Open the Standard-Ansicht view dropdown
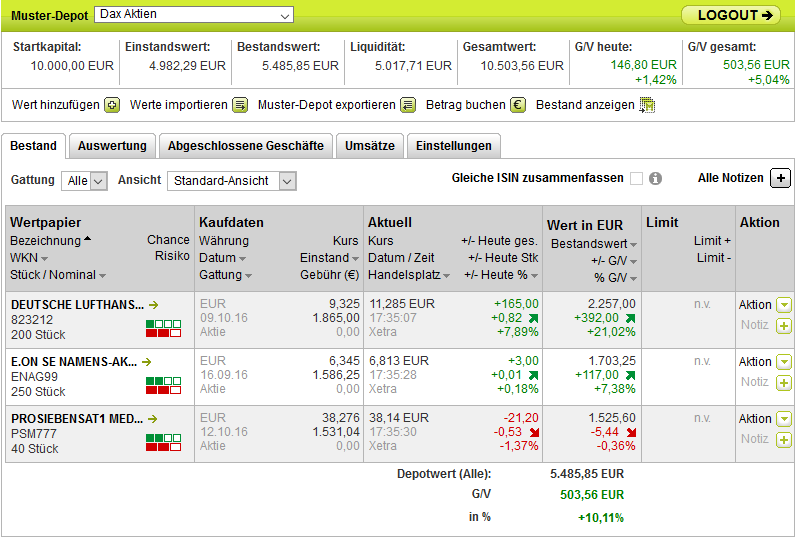Viewport: 797px width, 540px height. 232,181
